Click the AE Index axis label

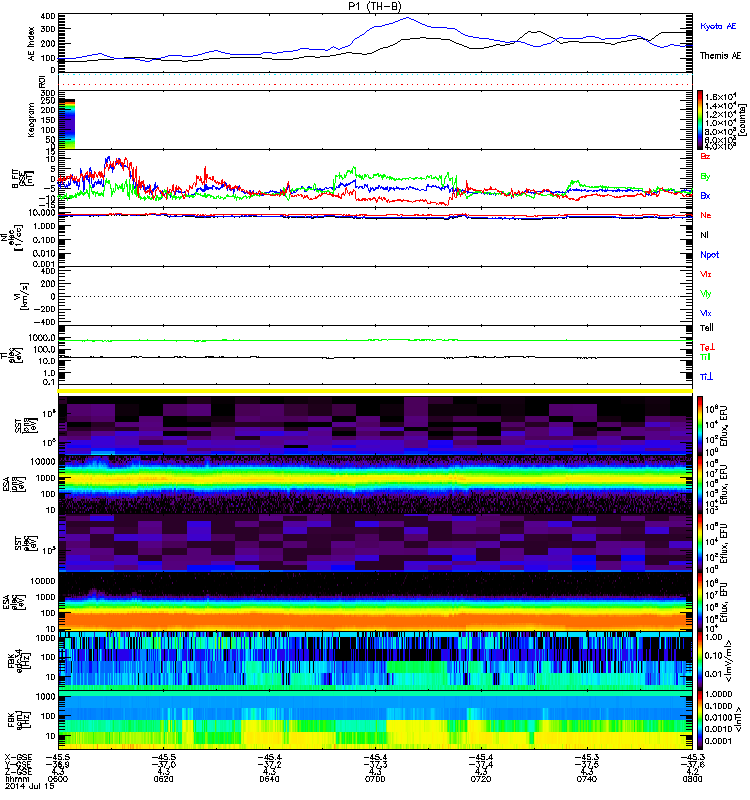click(32, 43)
